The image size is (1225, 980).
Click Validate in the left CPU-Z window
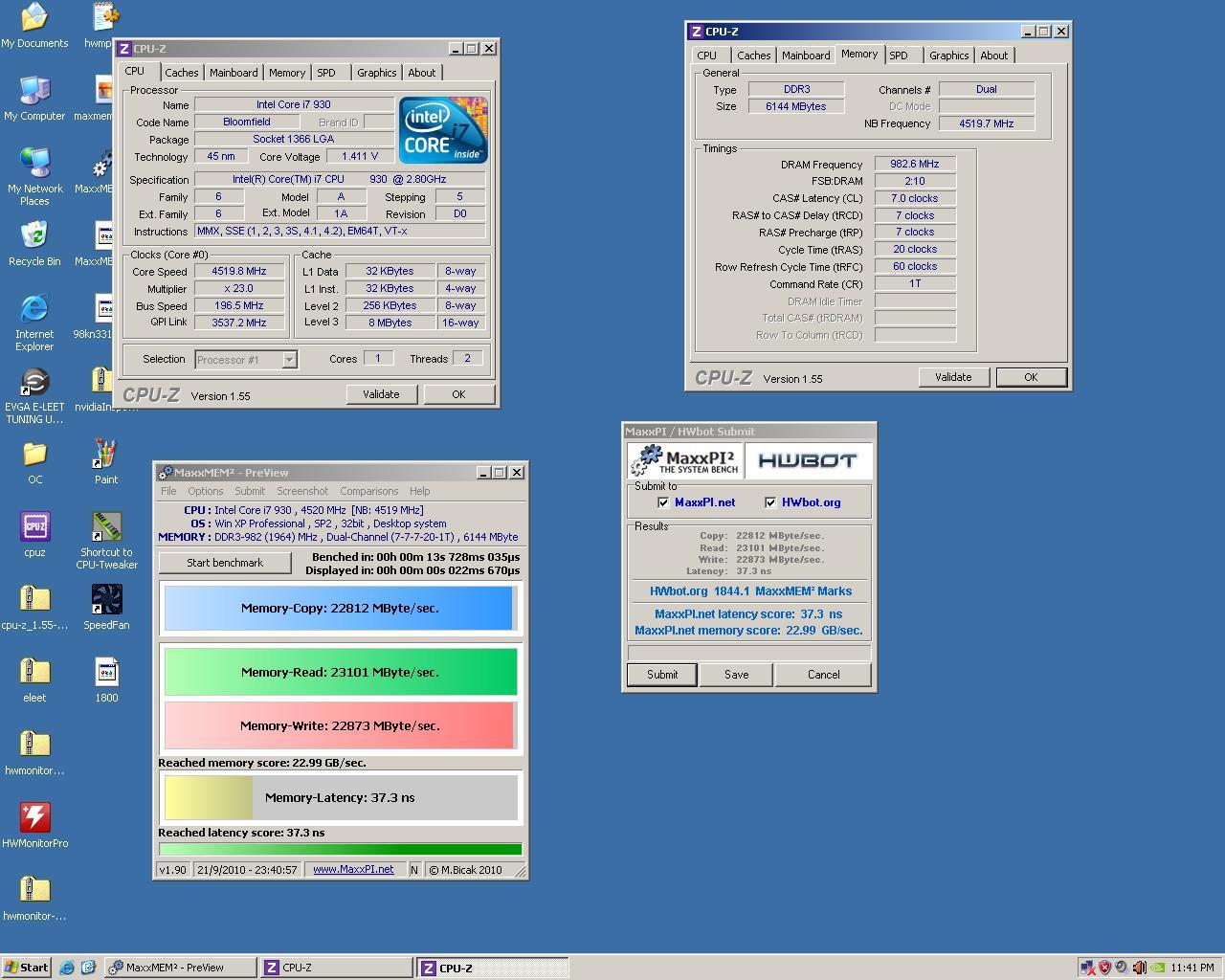click(381, 394)
